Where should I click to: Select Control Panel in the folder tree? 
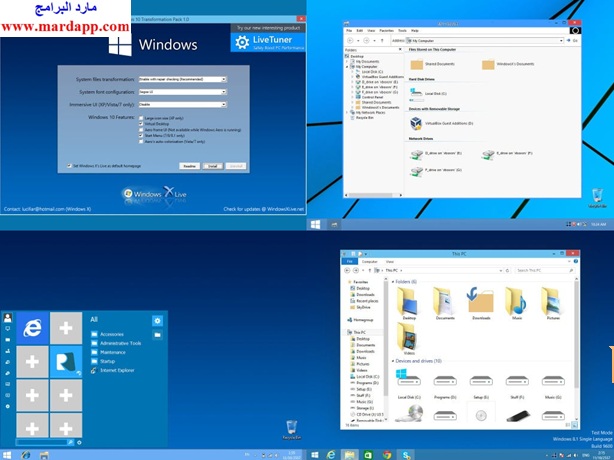(372, 97)
